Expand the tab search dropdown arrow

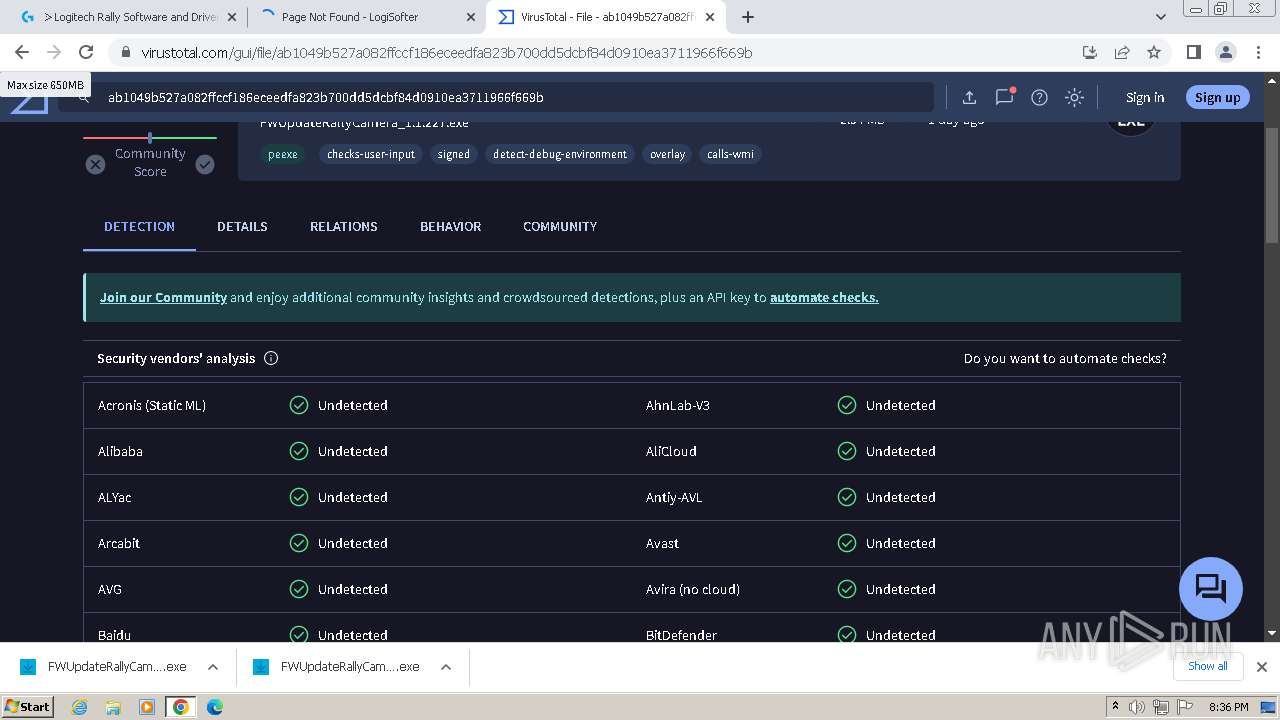[1160, 17]
